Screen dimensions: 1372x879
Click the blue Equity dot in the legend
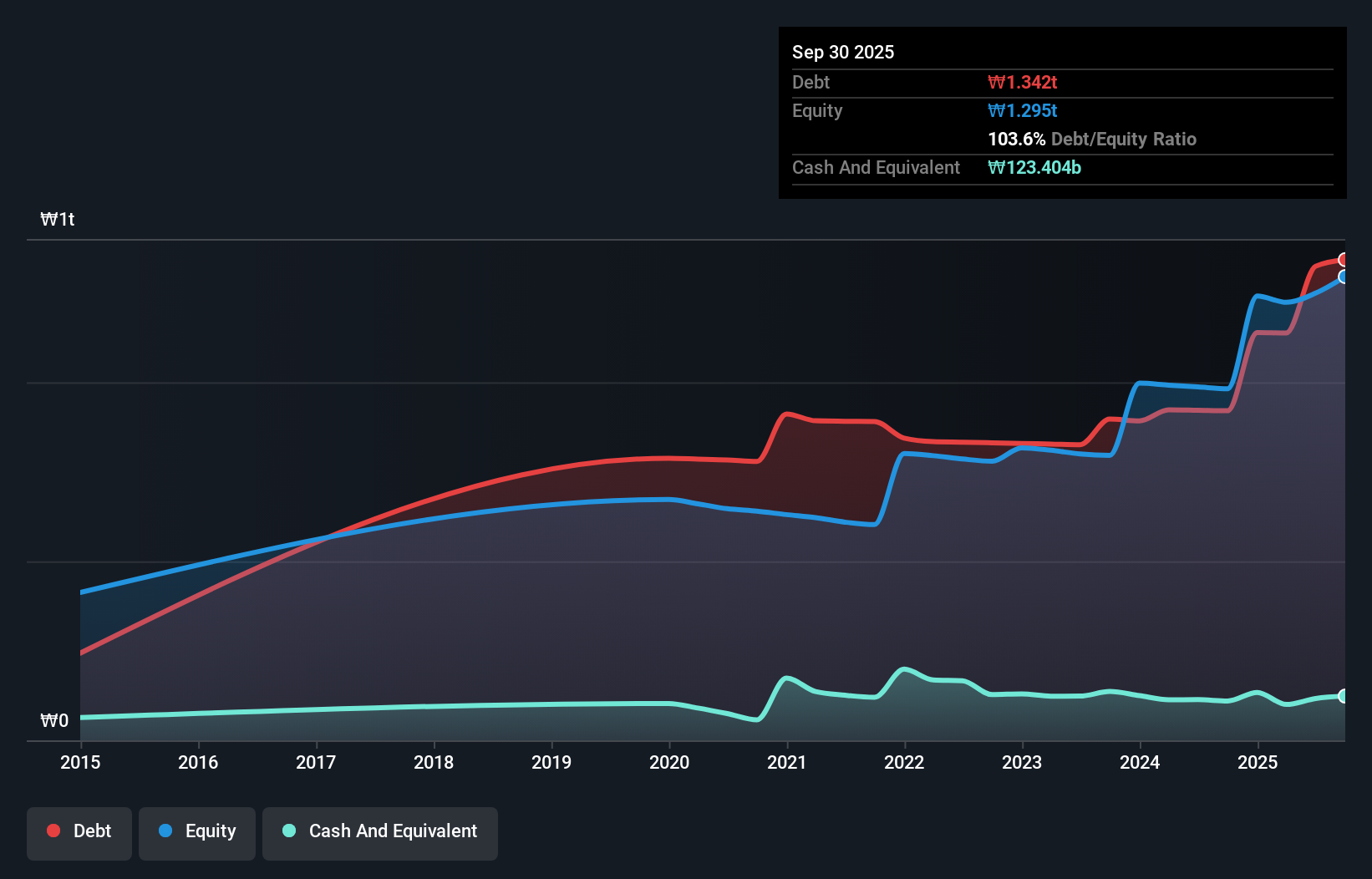[166, 831]
